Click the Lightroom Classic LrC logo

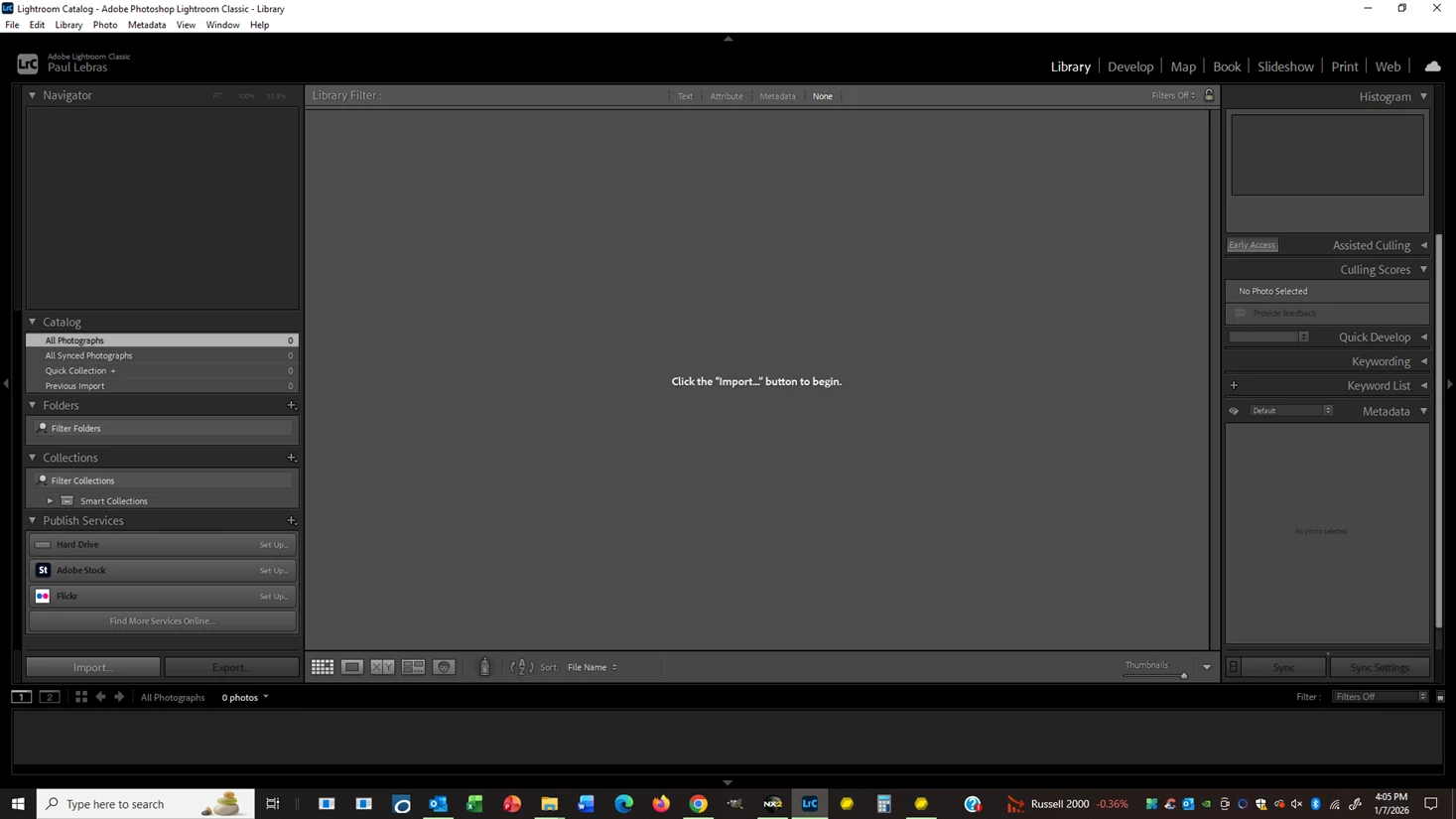coord(28,65)
